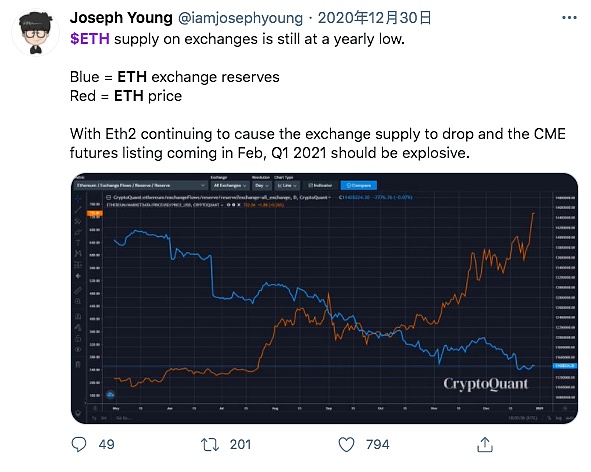The height and width of the screenshot is (472, 591).
Task: Toggle the lock drawings icon in sidebar
Action: [x=78, y=338]
